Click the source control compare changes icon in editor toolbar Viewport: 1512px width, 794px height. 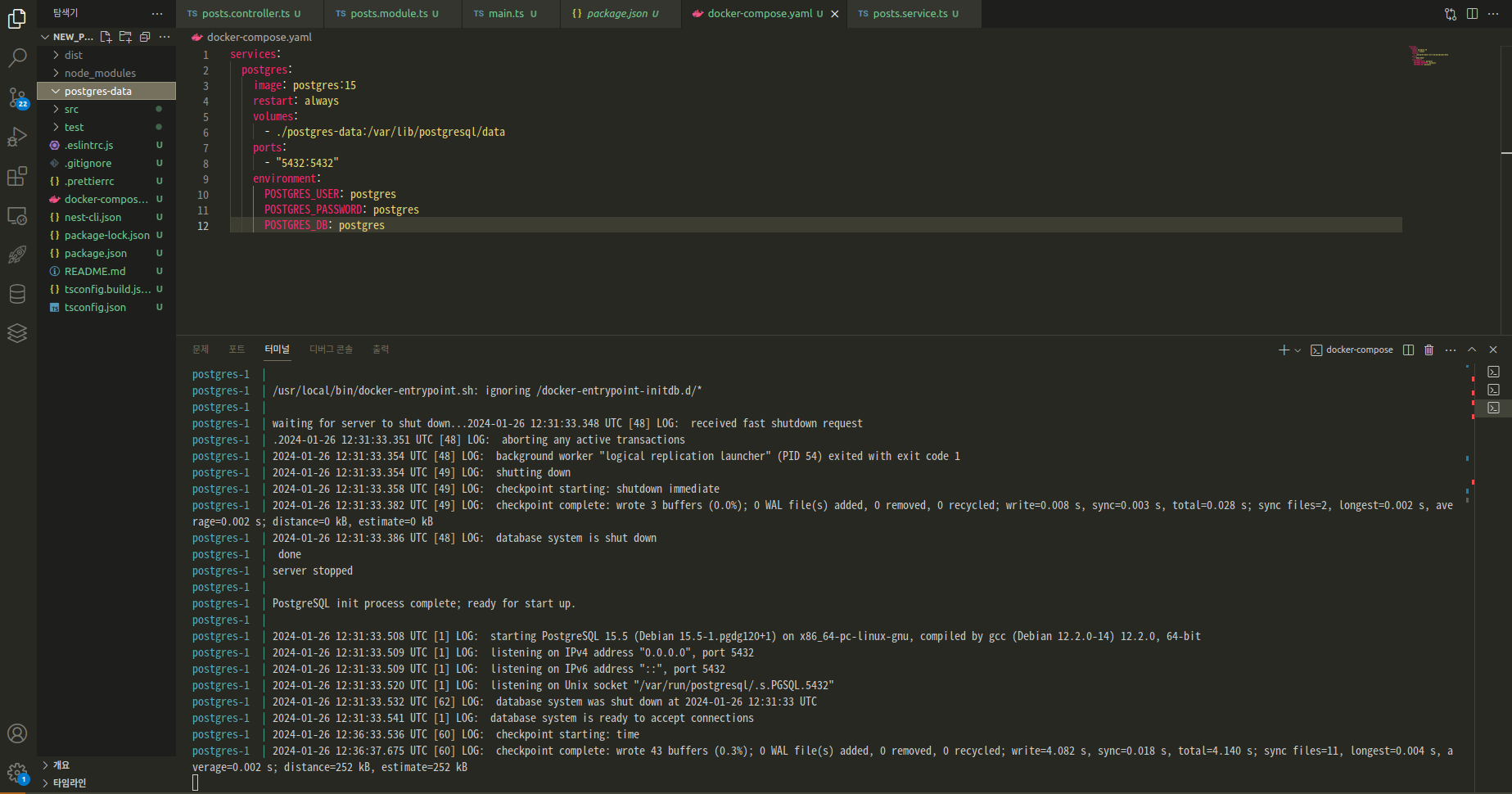[1451, 14]
